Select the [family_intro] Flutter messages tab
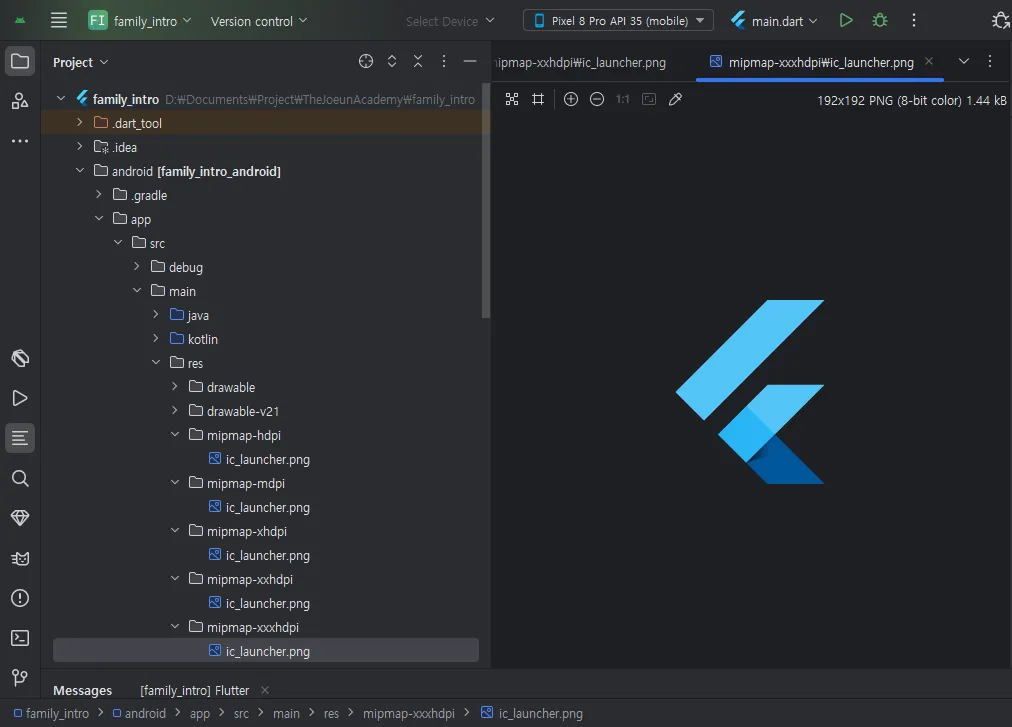The image size is (1012, 727). 194,691
